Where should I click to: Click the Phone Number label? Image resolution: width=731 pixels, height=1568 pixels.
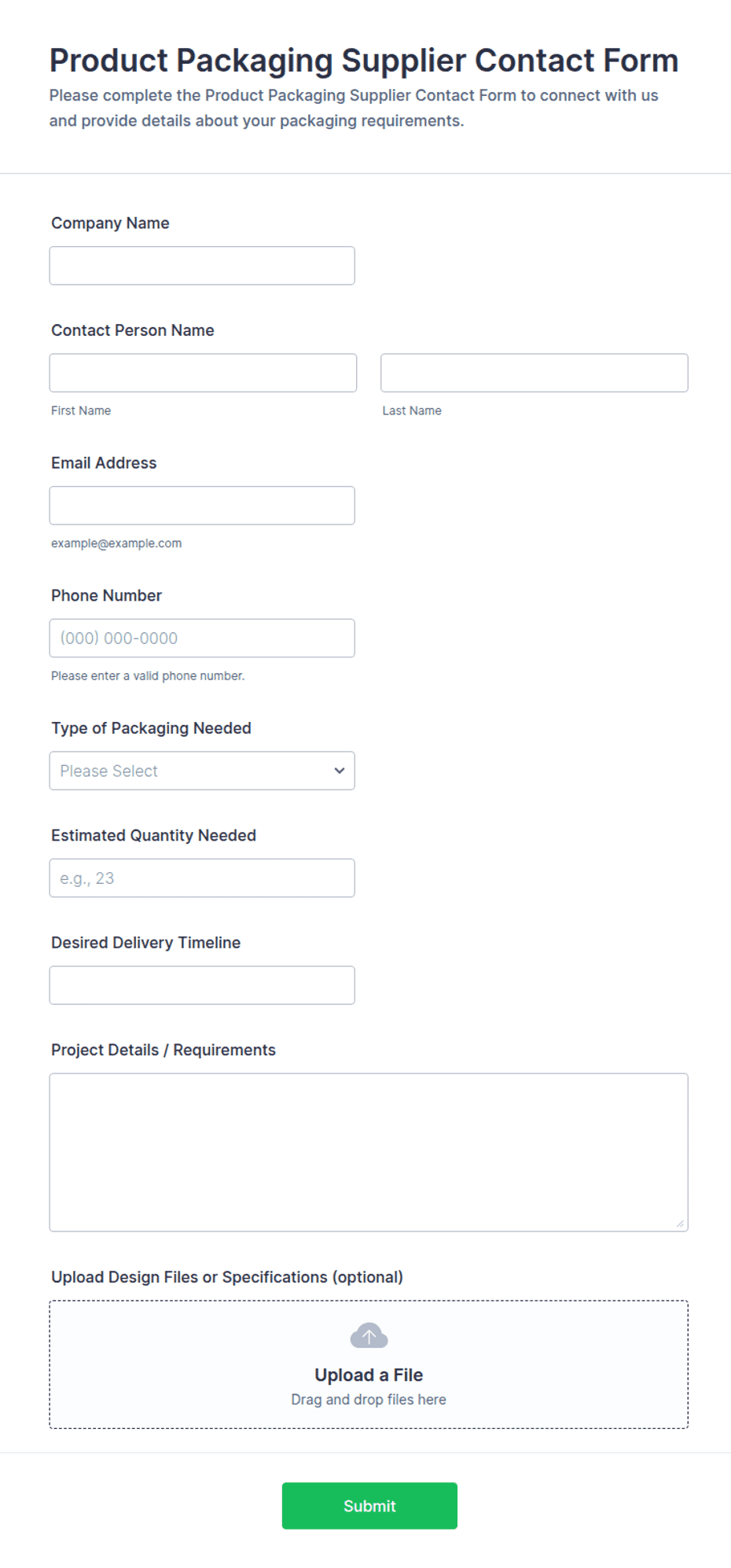106,595
